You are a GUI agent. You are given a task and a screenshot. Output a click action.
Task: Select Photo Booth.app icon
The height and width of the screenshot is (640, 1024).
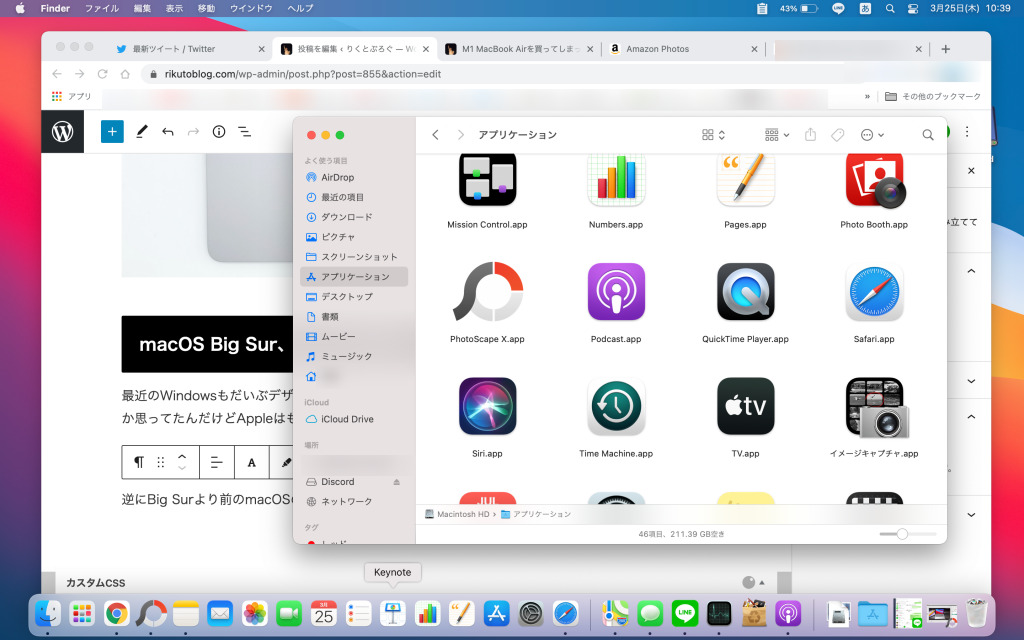click(874, 180)
